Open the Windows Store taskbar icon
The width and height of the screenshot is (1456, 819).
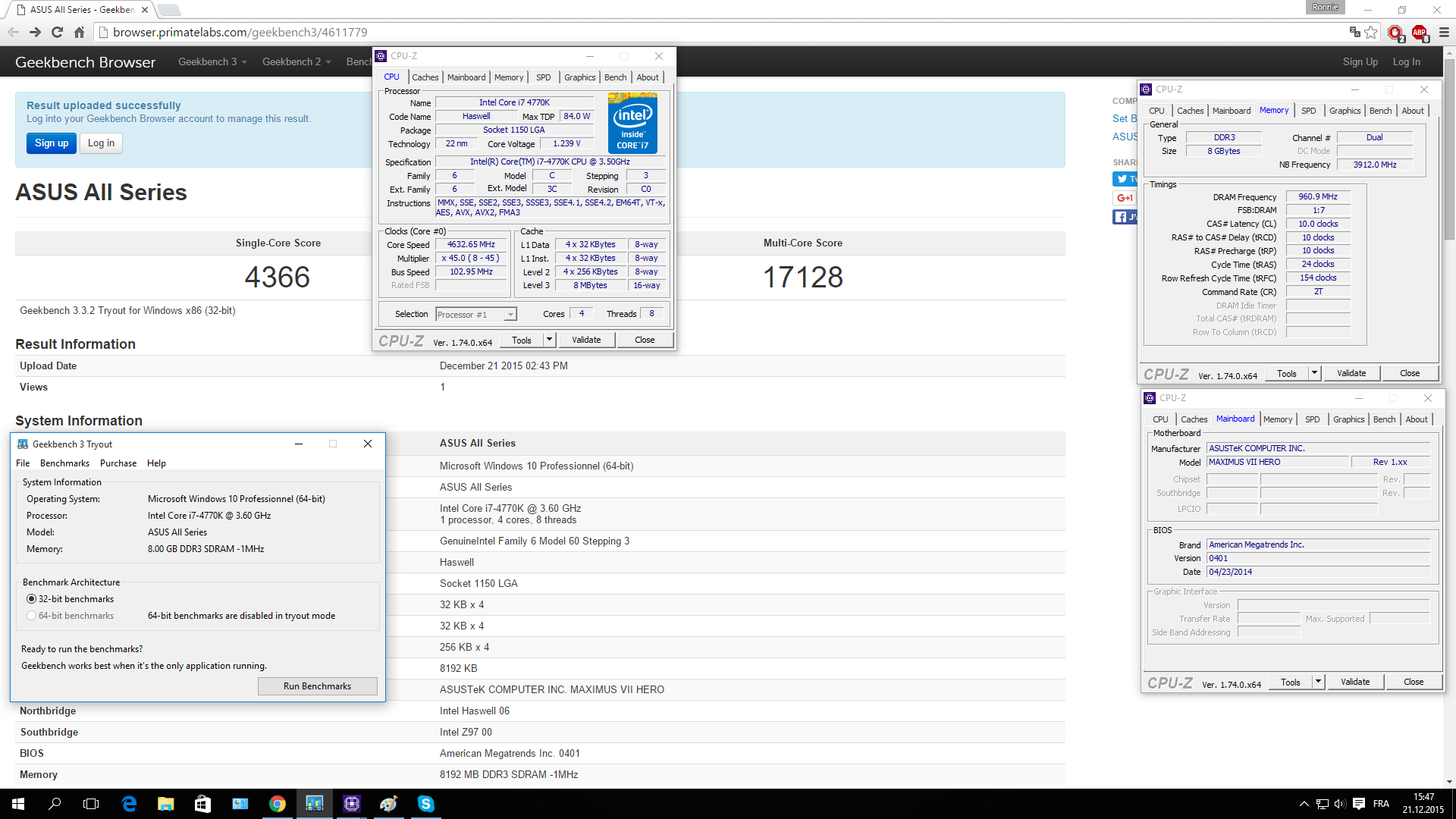point(202,804)
